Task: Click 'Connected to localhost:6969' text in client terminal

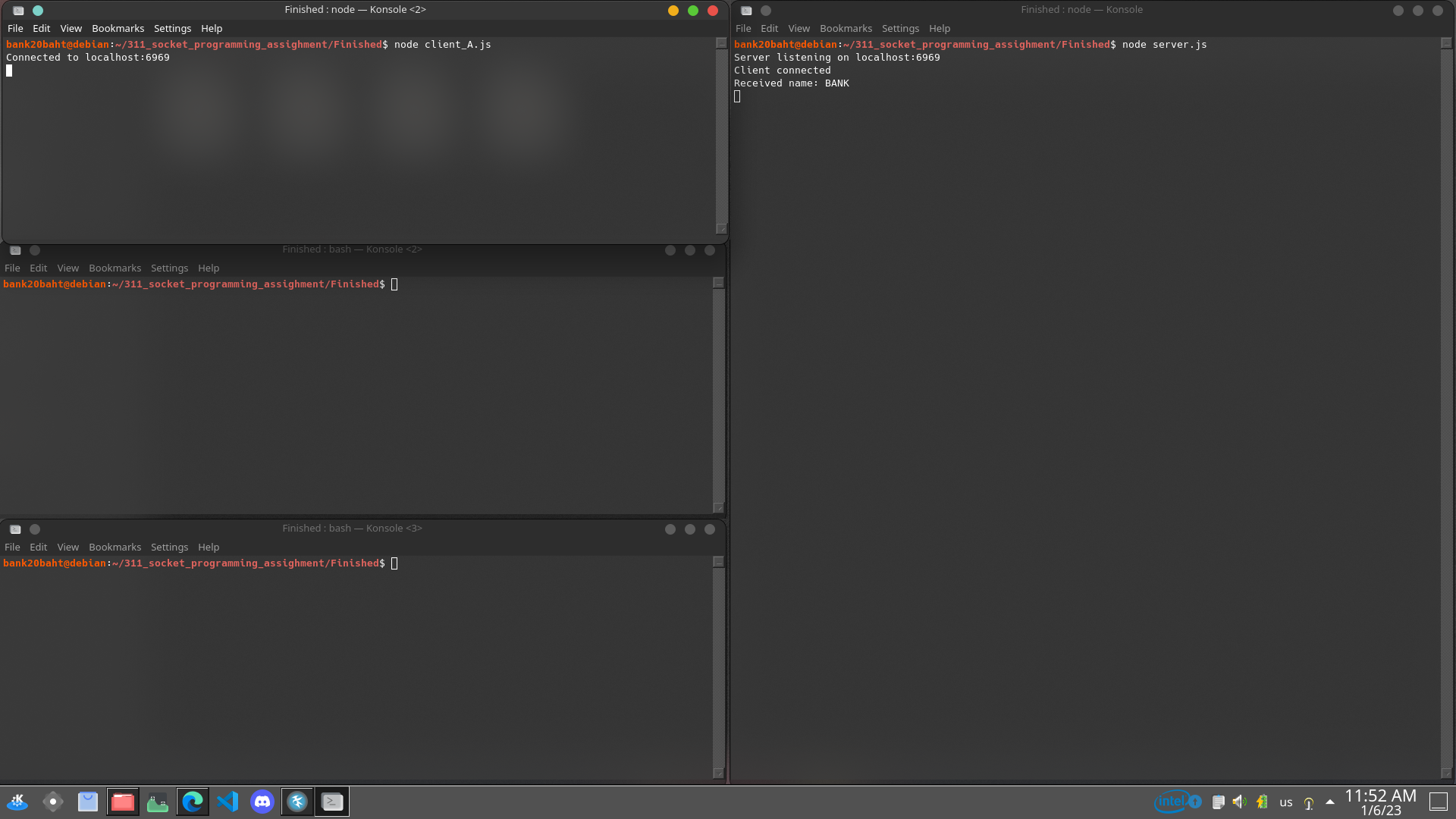Action: pyautogui.click(x=88, y=58)
